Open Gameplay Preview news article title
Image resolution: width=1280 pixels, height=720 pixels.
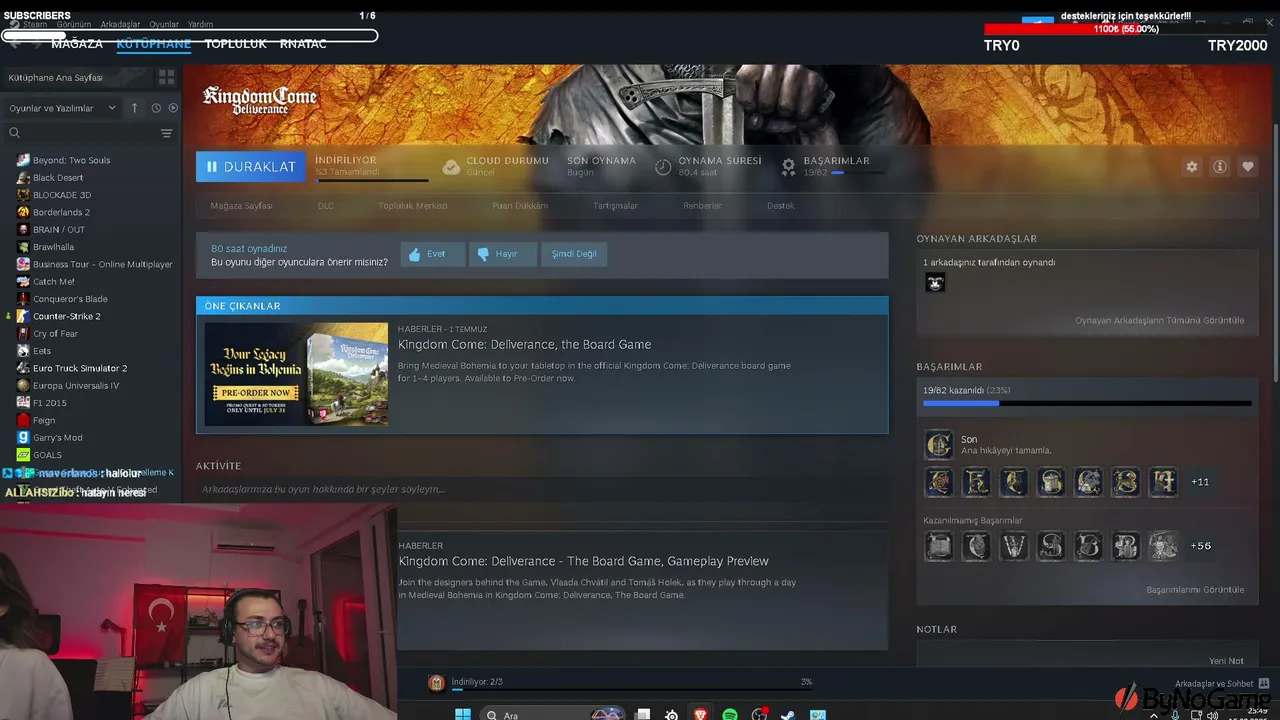[x=583, y=561]
